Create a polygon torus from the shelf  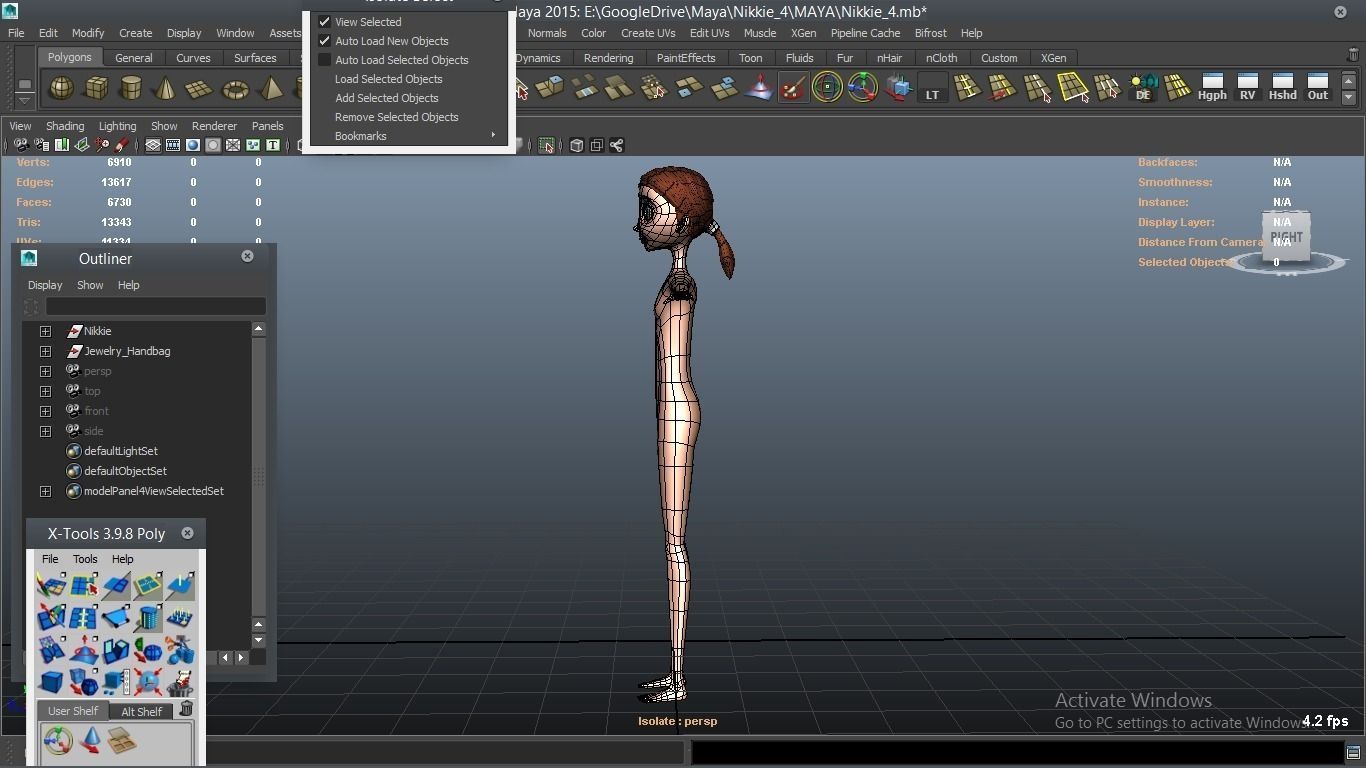tap(235, 89)
